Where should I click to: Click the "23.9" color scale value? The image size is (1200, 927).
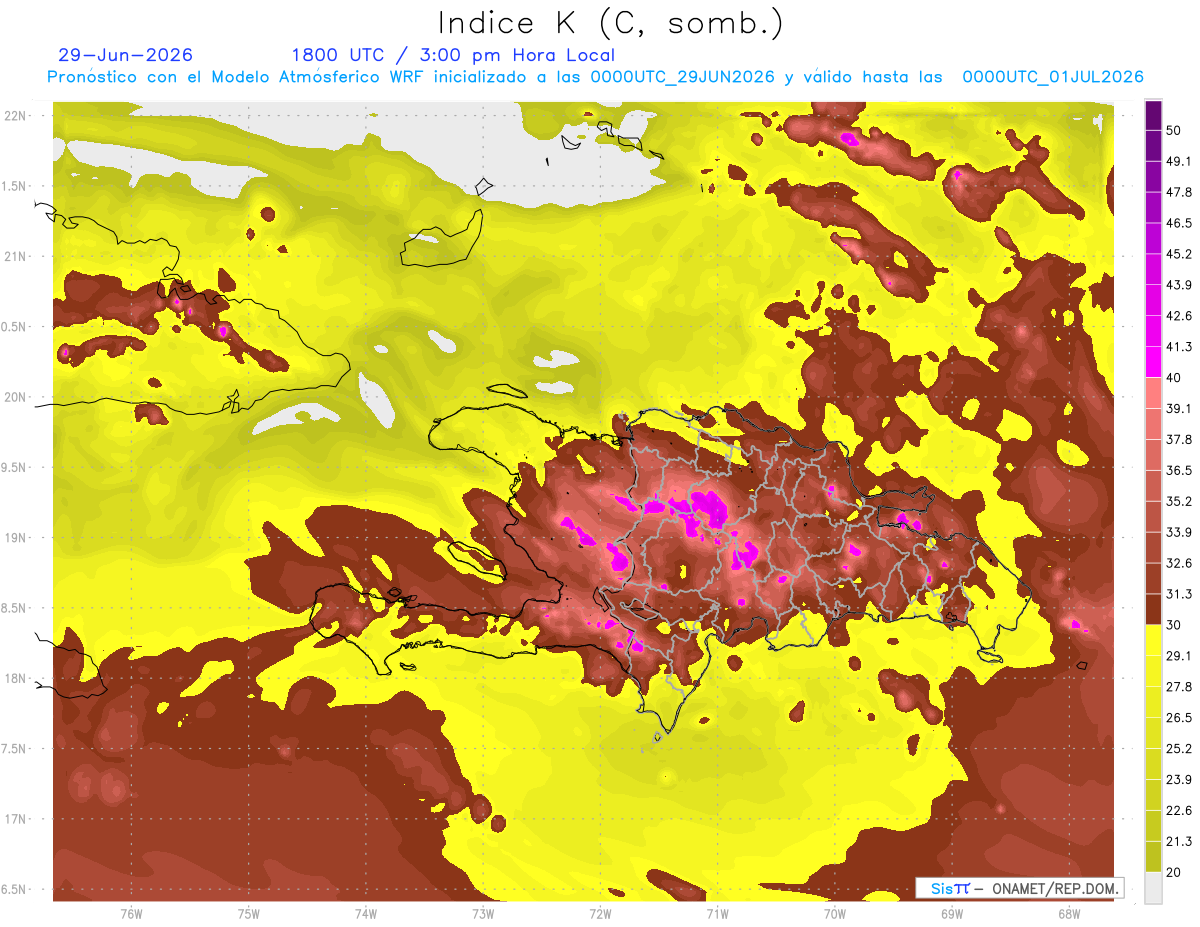pyautogui.click(x=1178, y=779)
